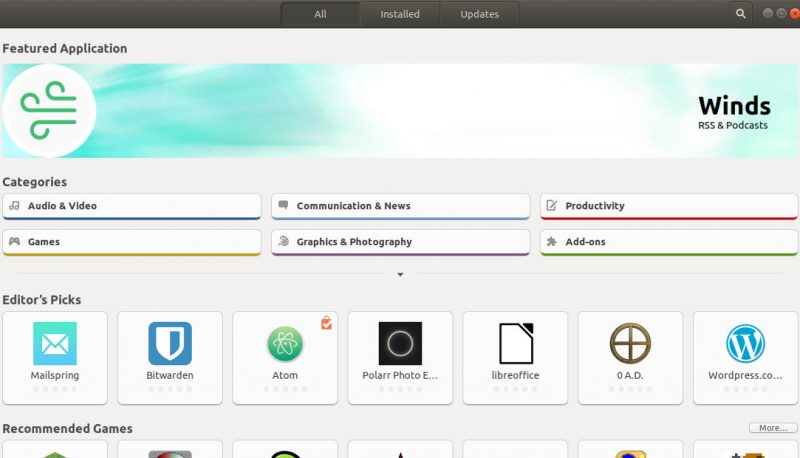Screen dimensions: 800x458
Task: Open the Games category
Action: (132, 242)
